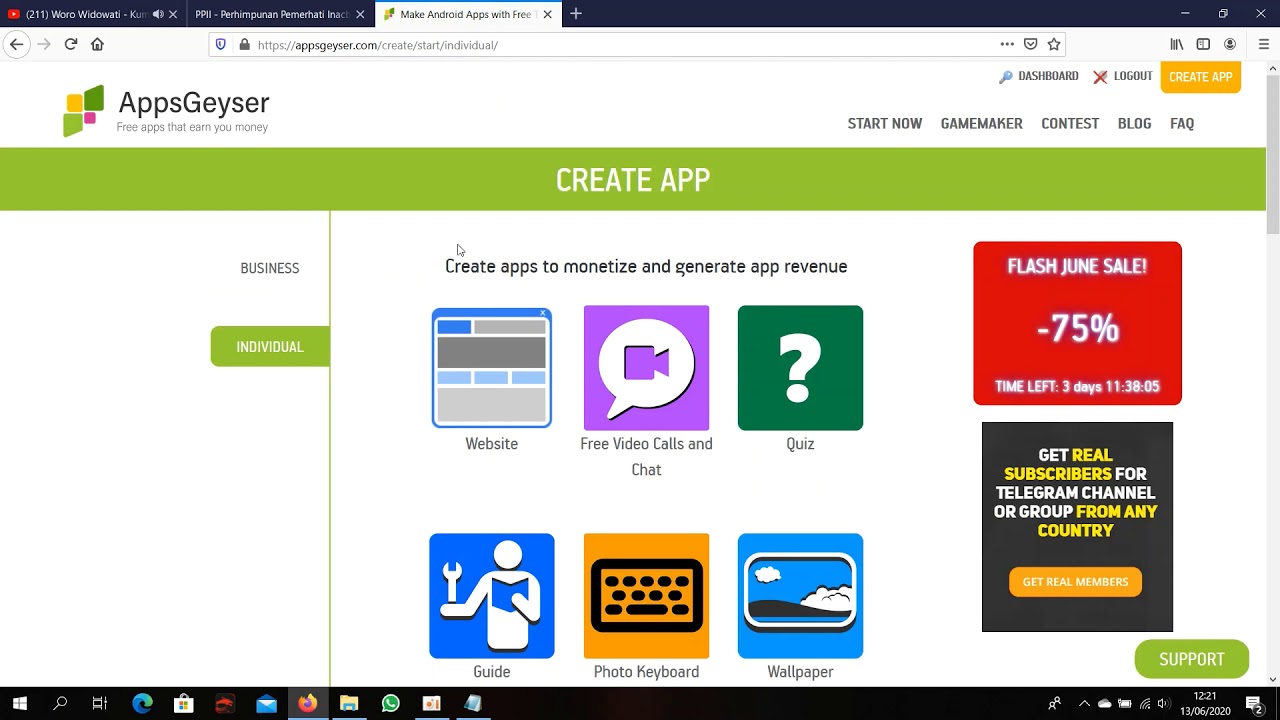Screen dimensions: 1280x720
Task: Click the GET REAL MEMBERS button
Action: [1075, 582]
